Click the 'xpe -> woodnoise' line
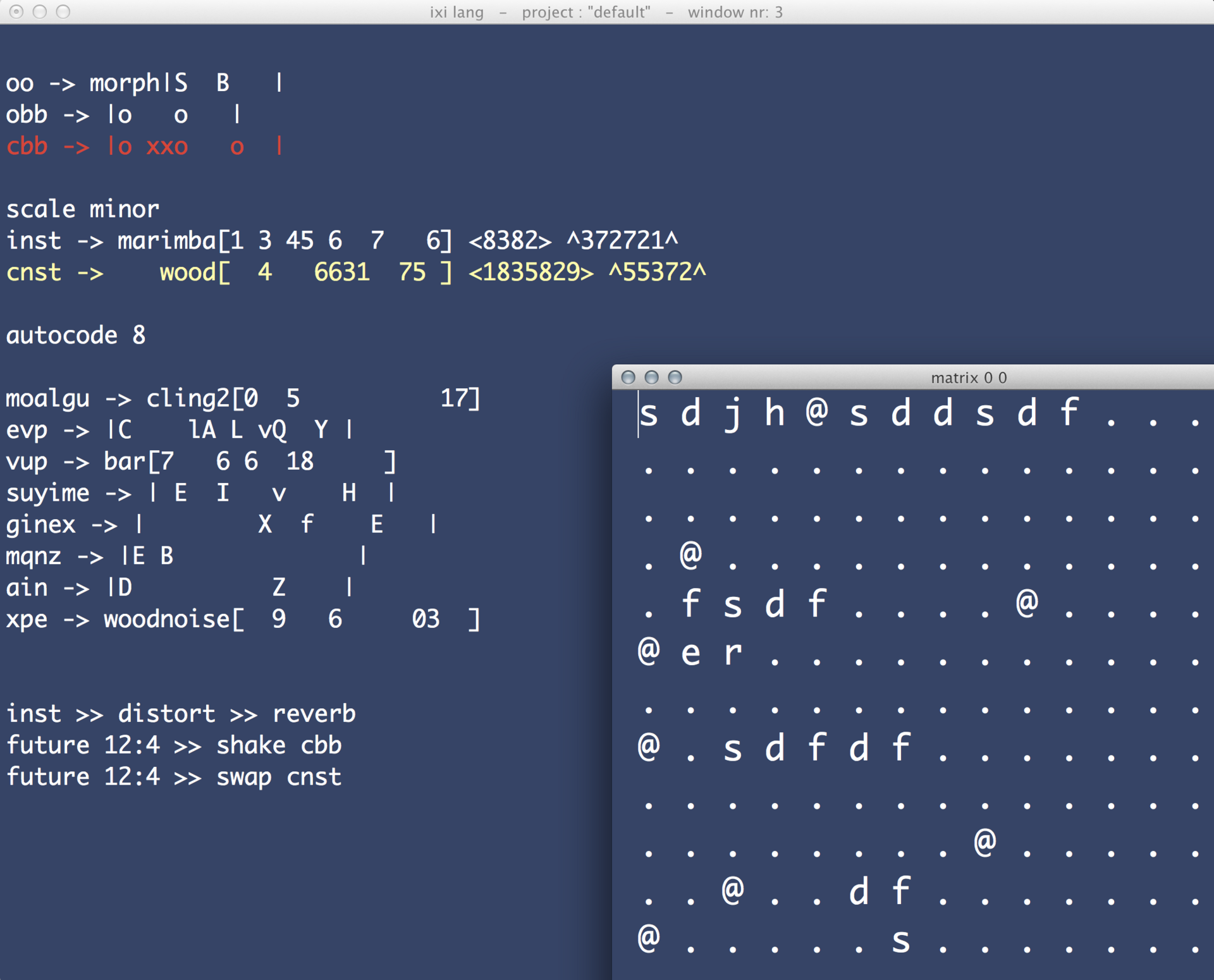The width and height of the screenshot is (1214, 980). [x=243, y=619]
